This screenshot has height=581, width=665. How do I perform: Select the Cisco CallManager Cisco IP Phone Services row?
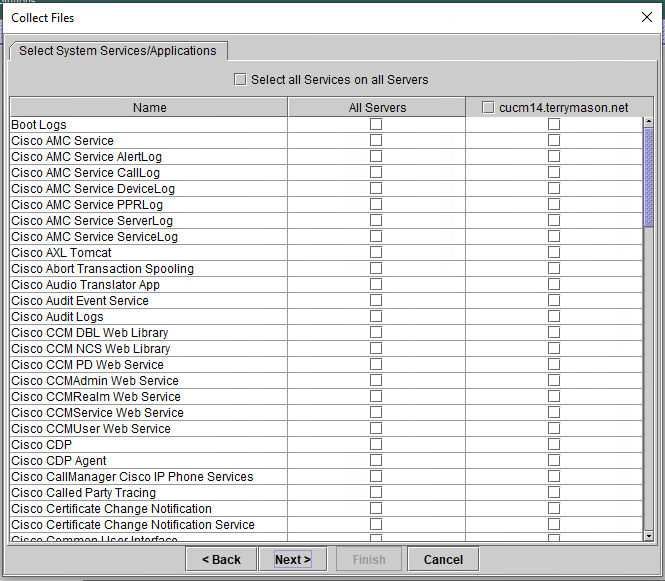[132, 477]
